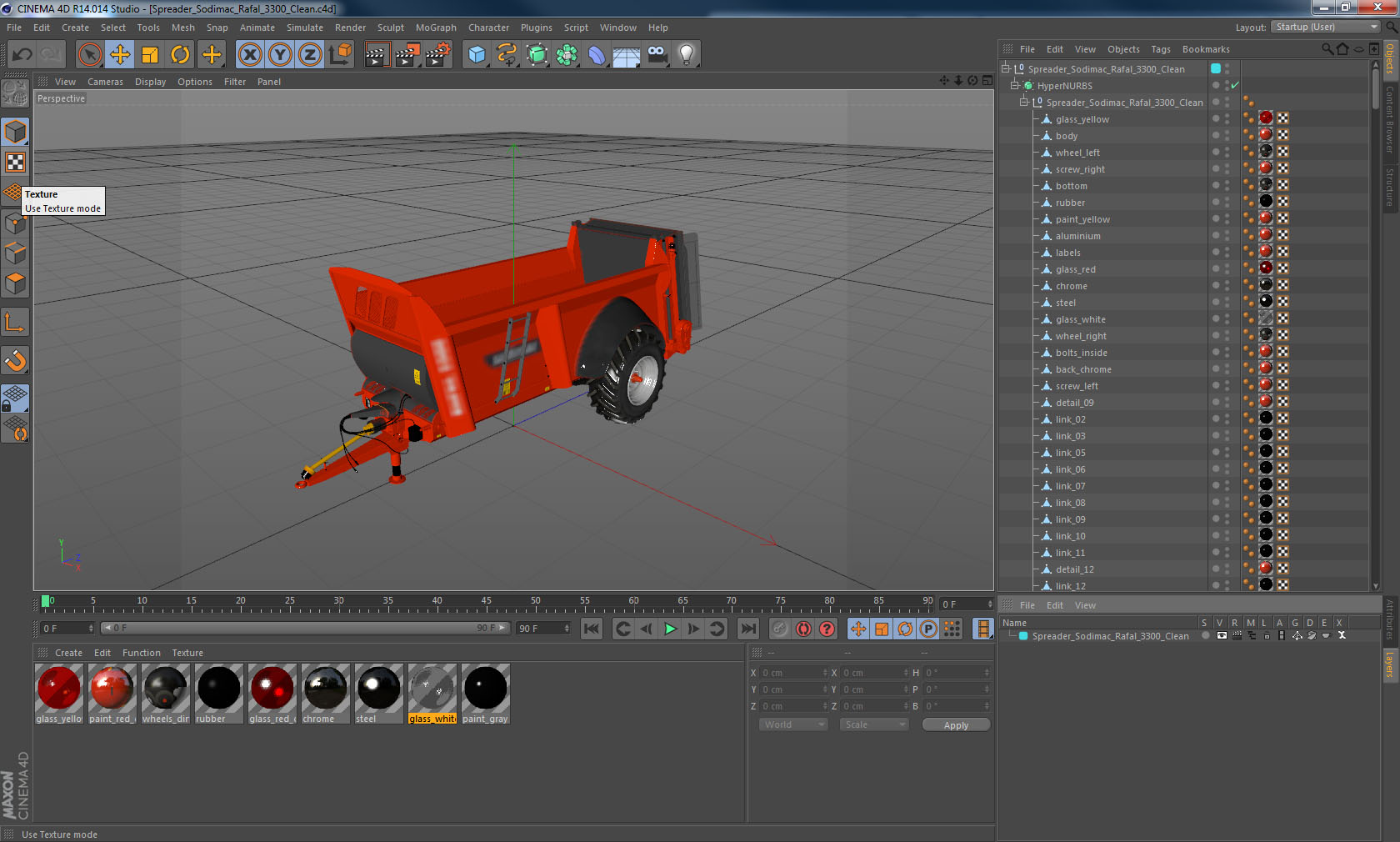
Task: Open the spline tools icon
Action: point(507,55)
